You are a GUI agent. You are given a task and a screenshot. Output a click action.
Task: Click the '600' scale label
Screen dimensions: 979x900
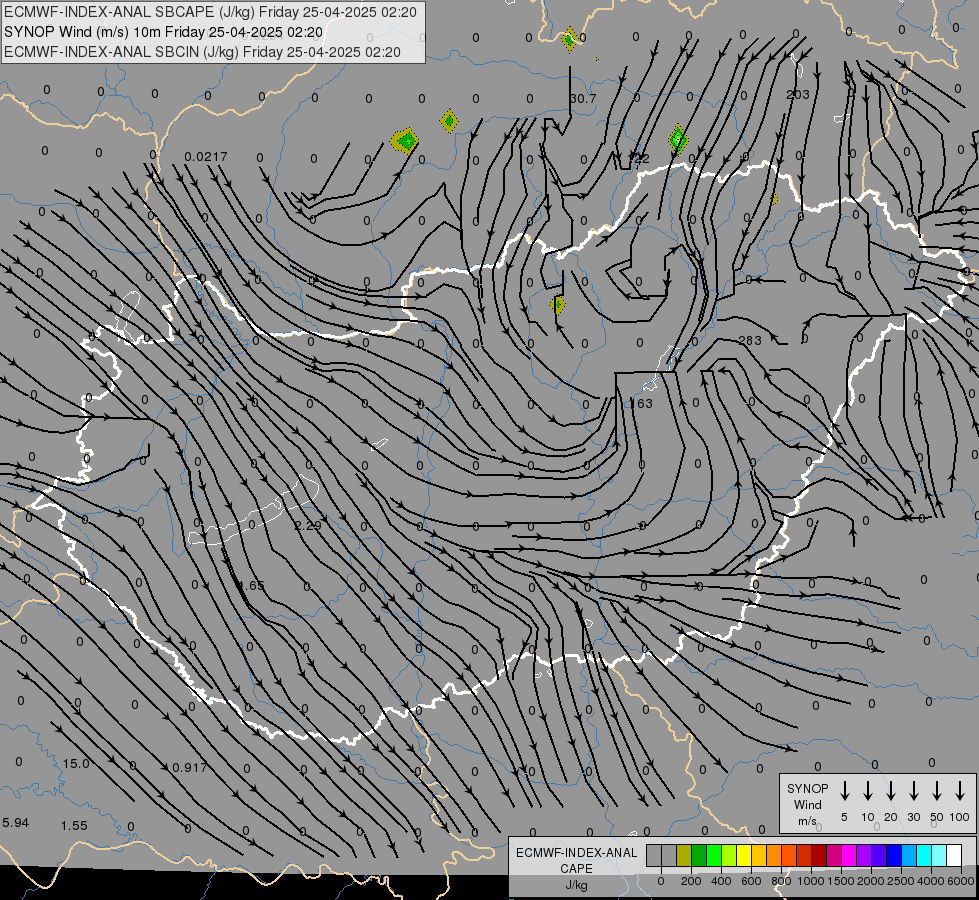pos(751,881)
